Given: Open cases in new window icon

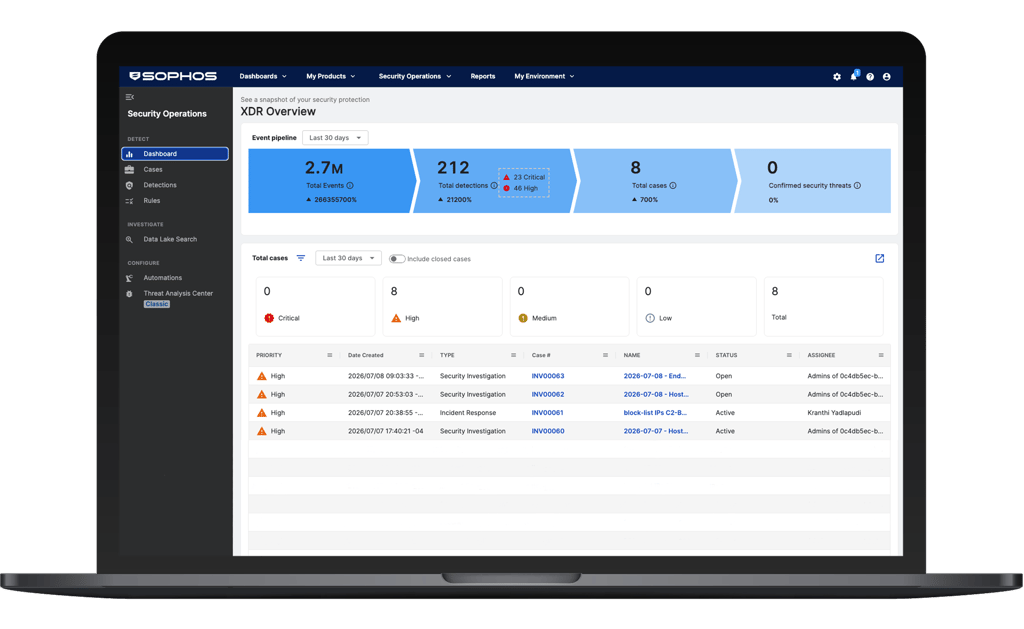Looking at the screenshot, I should coord(880,259).
